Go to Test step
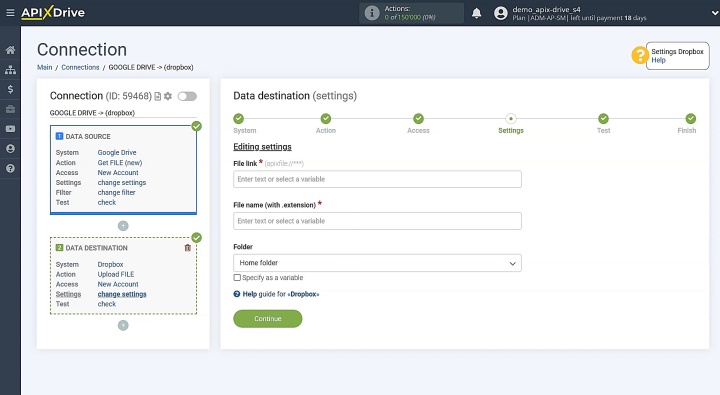The width and height of the screenshot is (720, 395). [603, 118]
